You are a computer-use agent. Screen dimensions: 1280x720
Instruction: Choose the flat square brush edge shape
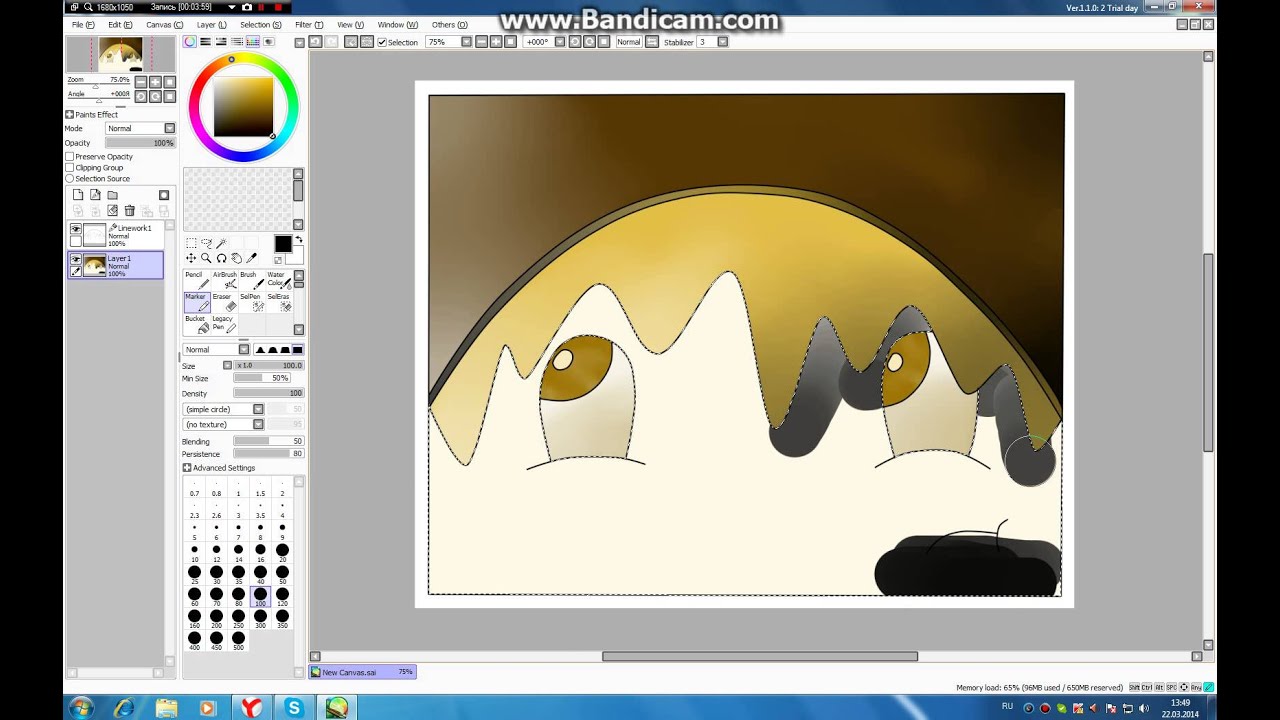(297, 350)
